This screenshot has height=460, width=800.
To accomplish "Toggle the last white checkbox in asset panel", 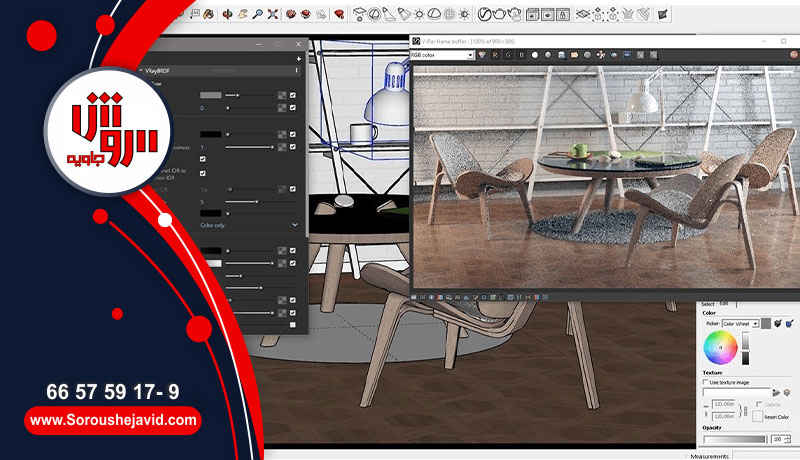I will coord(292,324).
